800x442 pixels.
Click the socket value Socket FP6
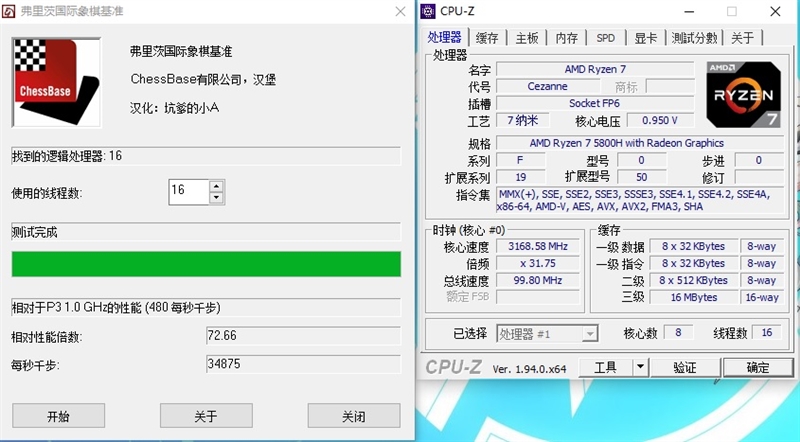(595, 103)
